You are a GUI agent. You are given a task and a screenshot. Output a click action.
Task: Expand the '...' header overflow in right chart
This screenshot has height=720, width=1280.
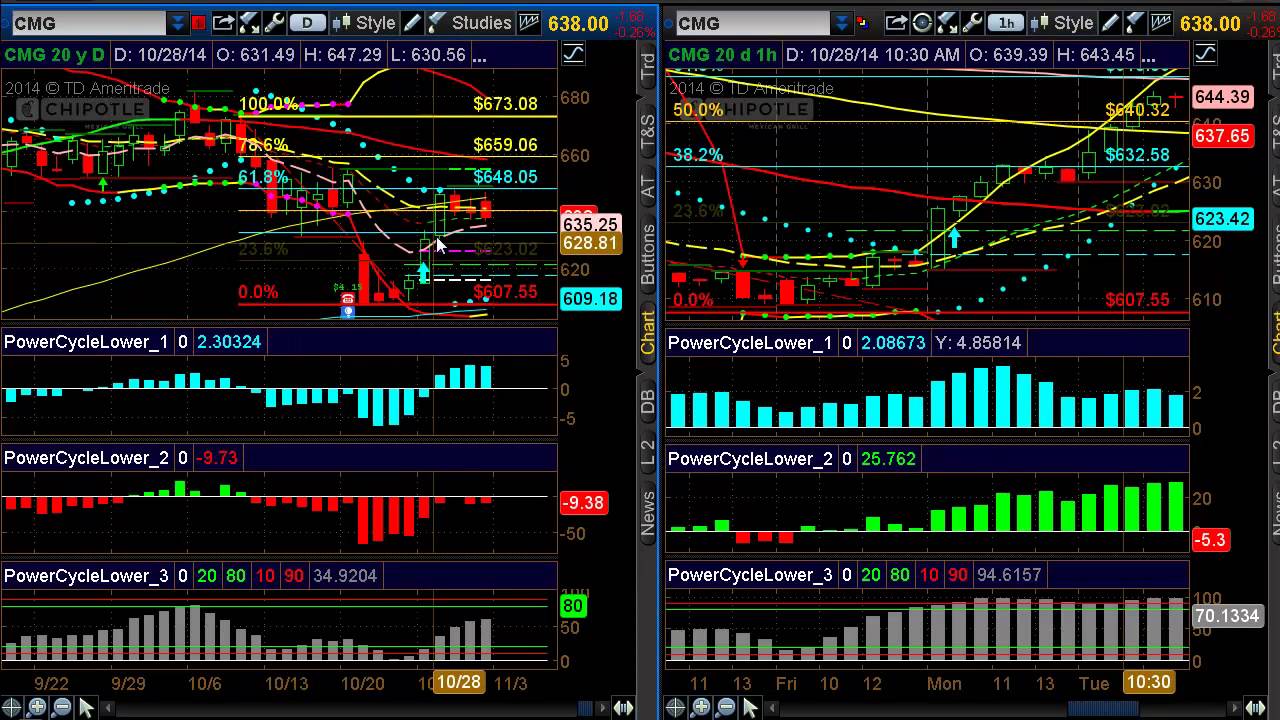point(1148,56)
